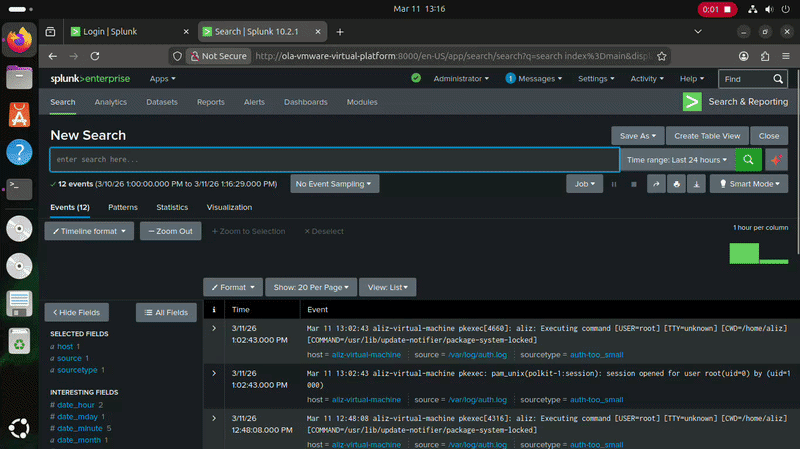
Task: Reload the browser page
Action: [x=95, y=56]
